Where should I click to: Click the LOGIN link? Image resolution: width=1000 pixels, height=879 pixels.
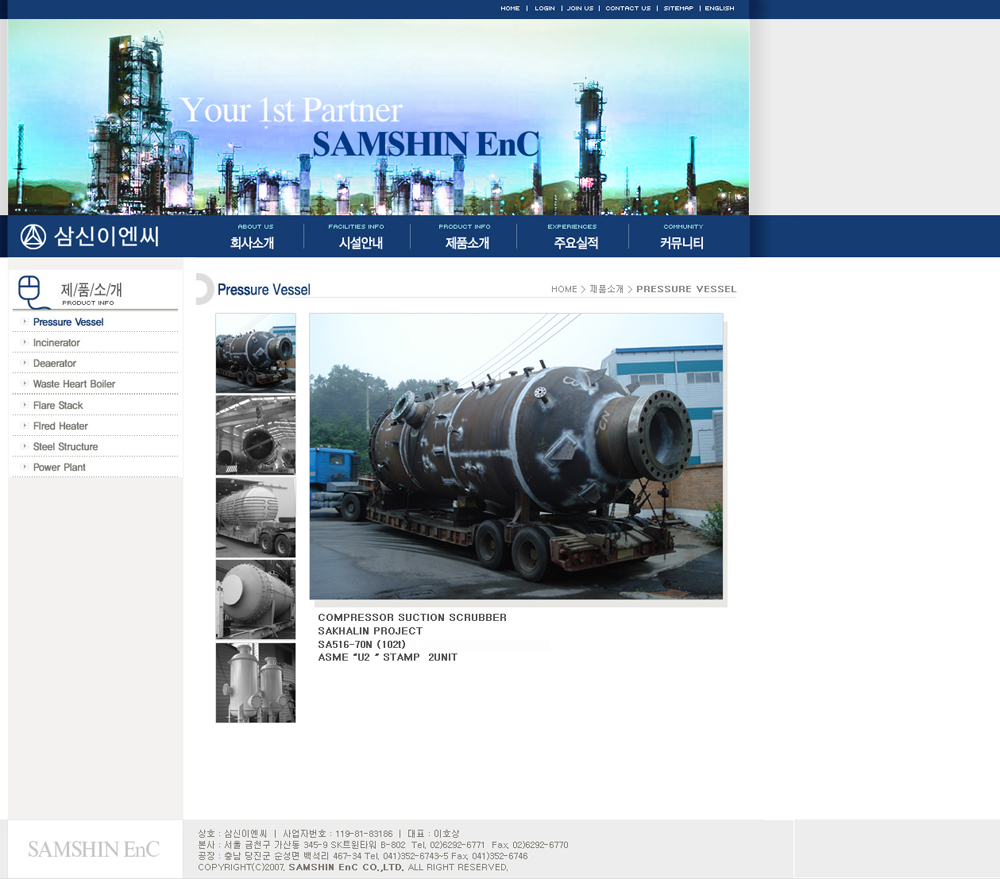544,8
